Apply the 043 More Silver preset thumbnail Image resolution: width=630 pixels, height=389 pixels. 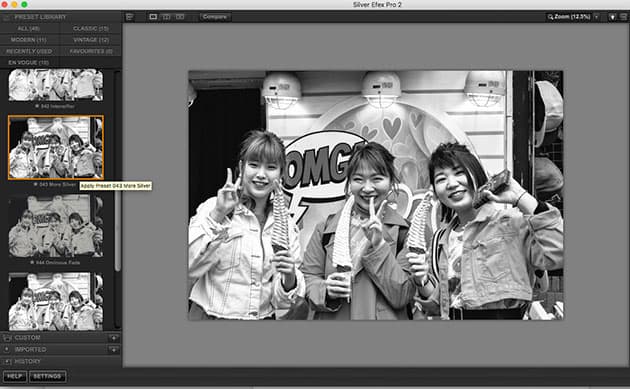pos(56,147)
